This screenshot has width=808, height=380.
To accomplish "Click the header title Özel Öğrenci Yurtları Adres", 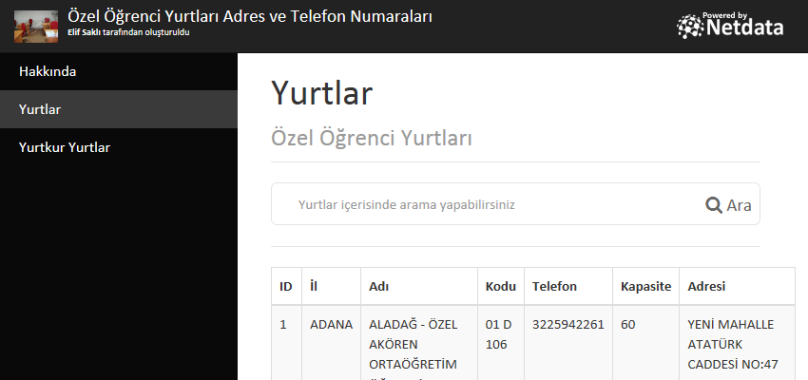I will [x=250, y=16].
